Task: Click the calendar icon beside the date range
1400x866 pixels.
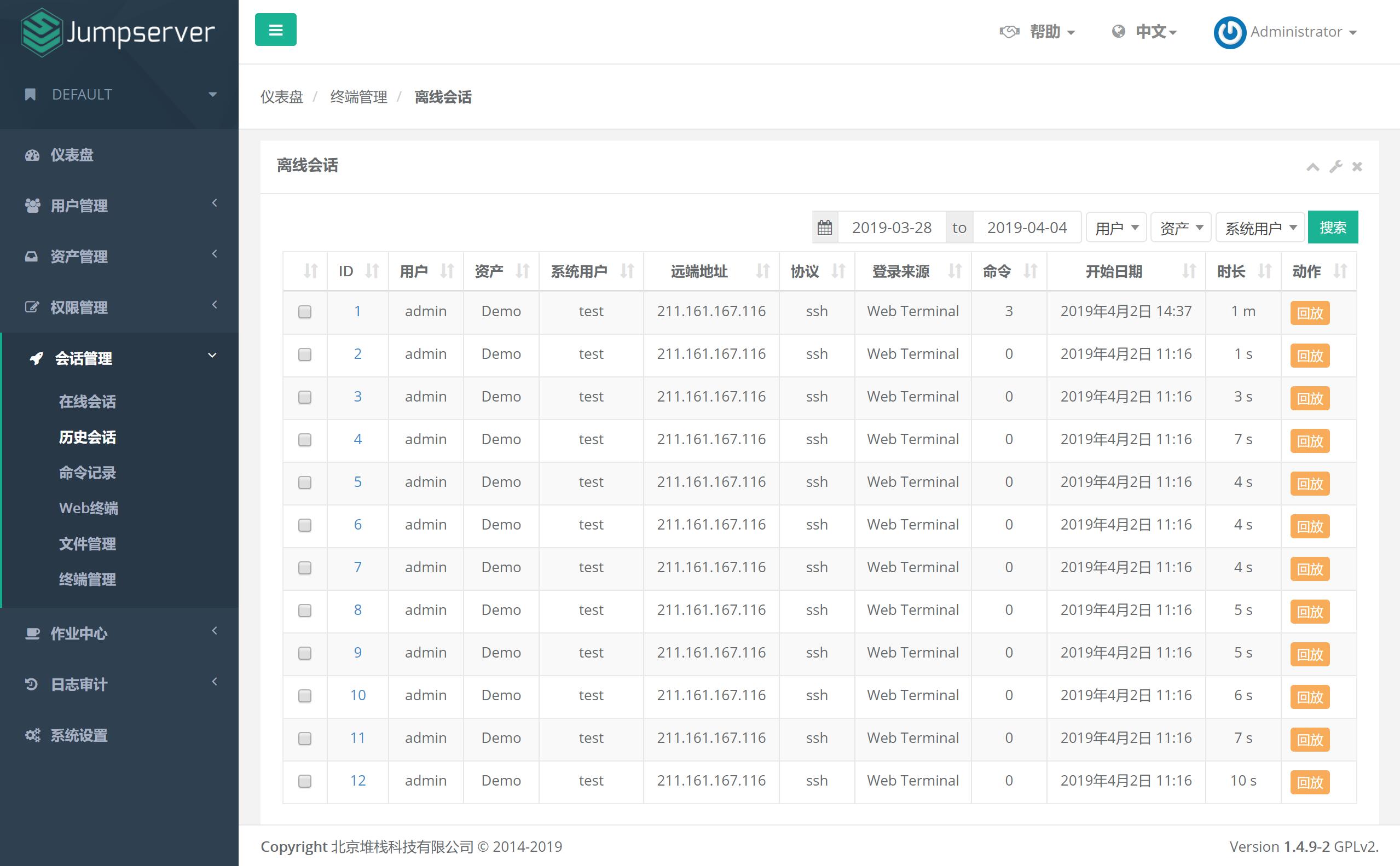Action: 825,228
